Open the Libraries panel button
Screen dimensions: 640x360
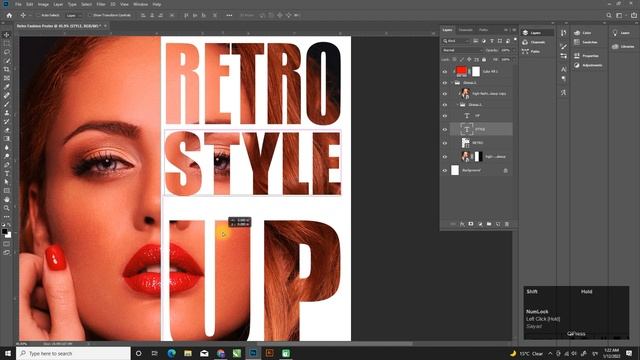(624, 47)
